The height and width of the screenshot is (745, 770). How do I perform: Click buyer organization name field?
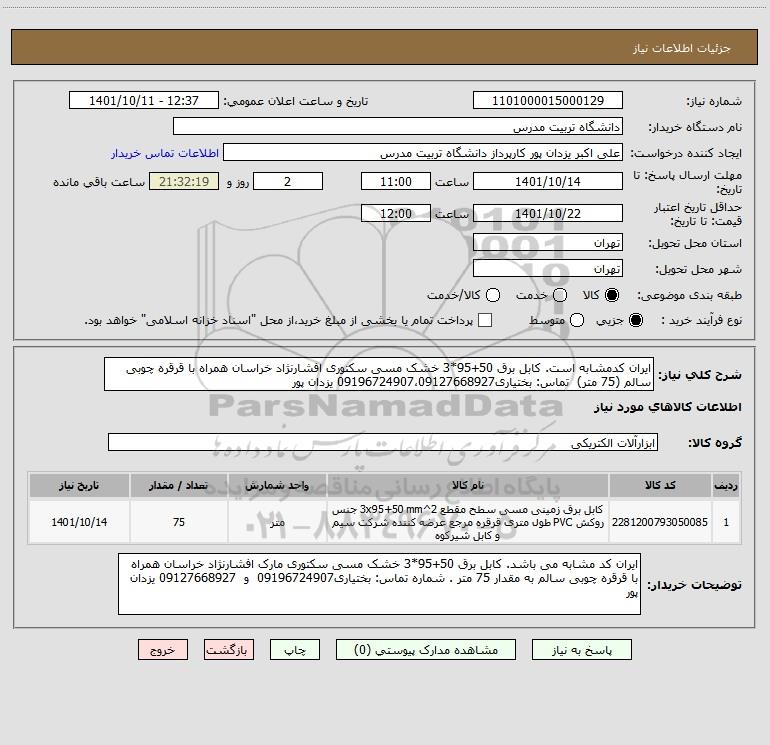[398, 127]
